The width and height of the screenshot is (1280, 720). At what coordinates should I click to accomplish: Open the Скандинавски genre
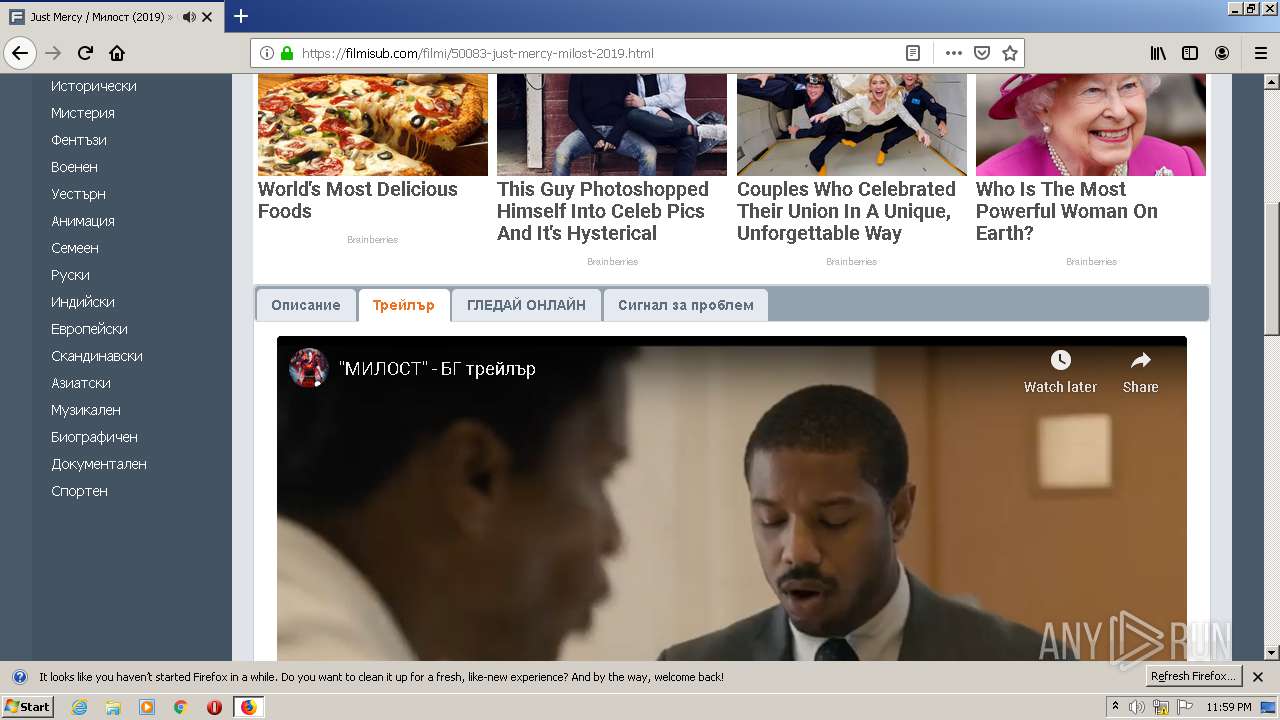[x=97, y=356]
